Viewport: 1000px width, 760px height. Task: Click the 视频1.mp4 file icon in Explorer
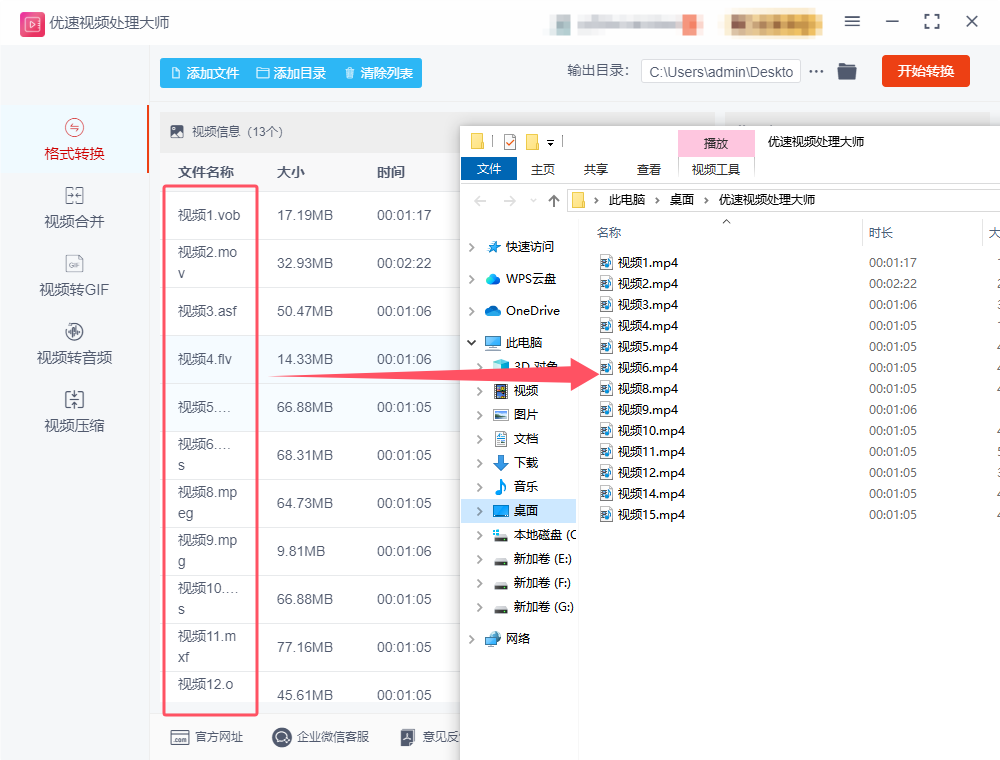(x=606, y=262)
